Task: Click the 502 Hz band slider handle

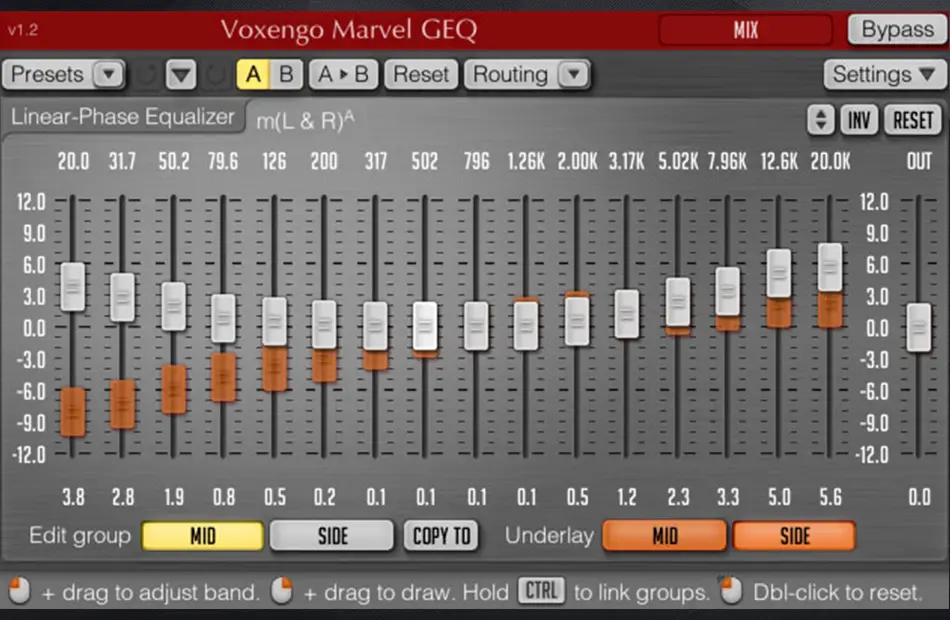Action: 425,325
